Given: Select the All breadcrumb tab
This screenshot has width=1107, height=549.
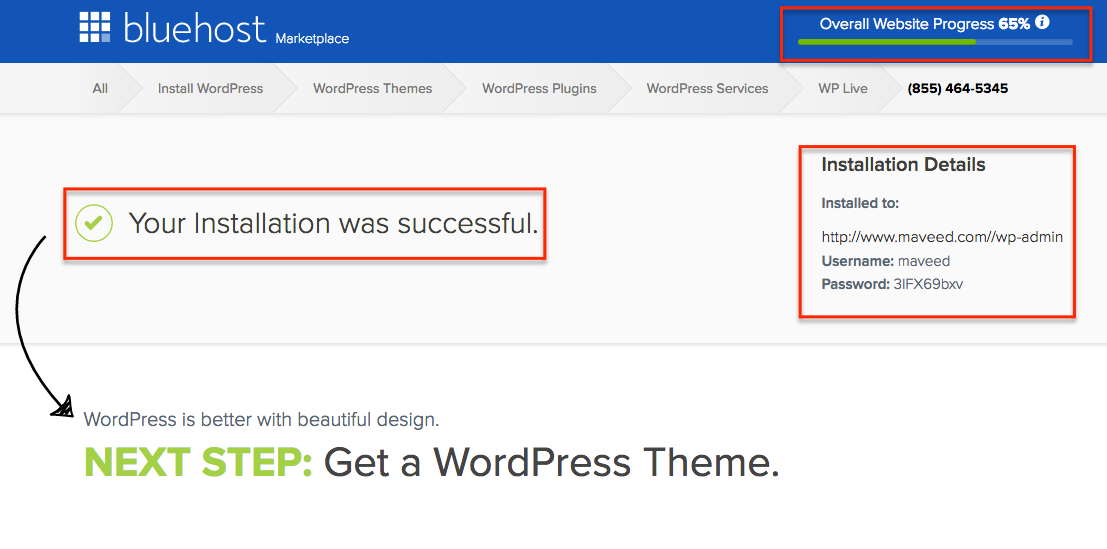Looking at the screenshot, I should point(100,88).
